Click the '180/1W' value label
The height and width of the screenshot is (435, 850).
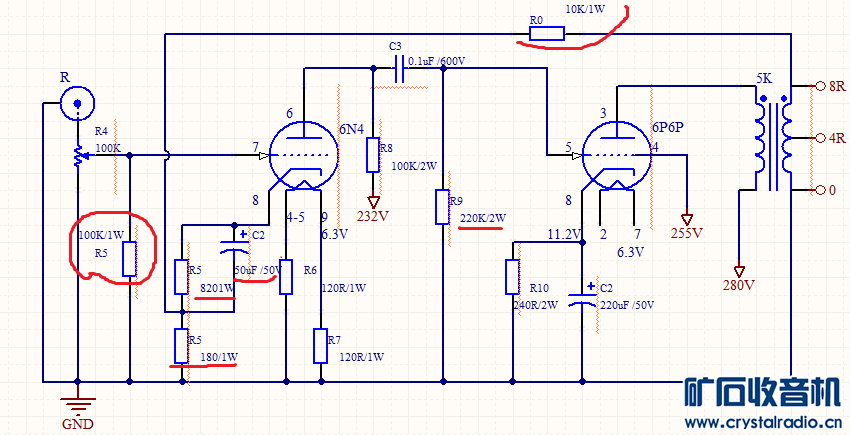pos(219,357)
